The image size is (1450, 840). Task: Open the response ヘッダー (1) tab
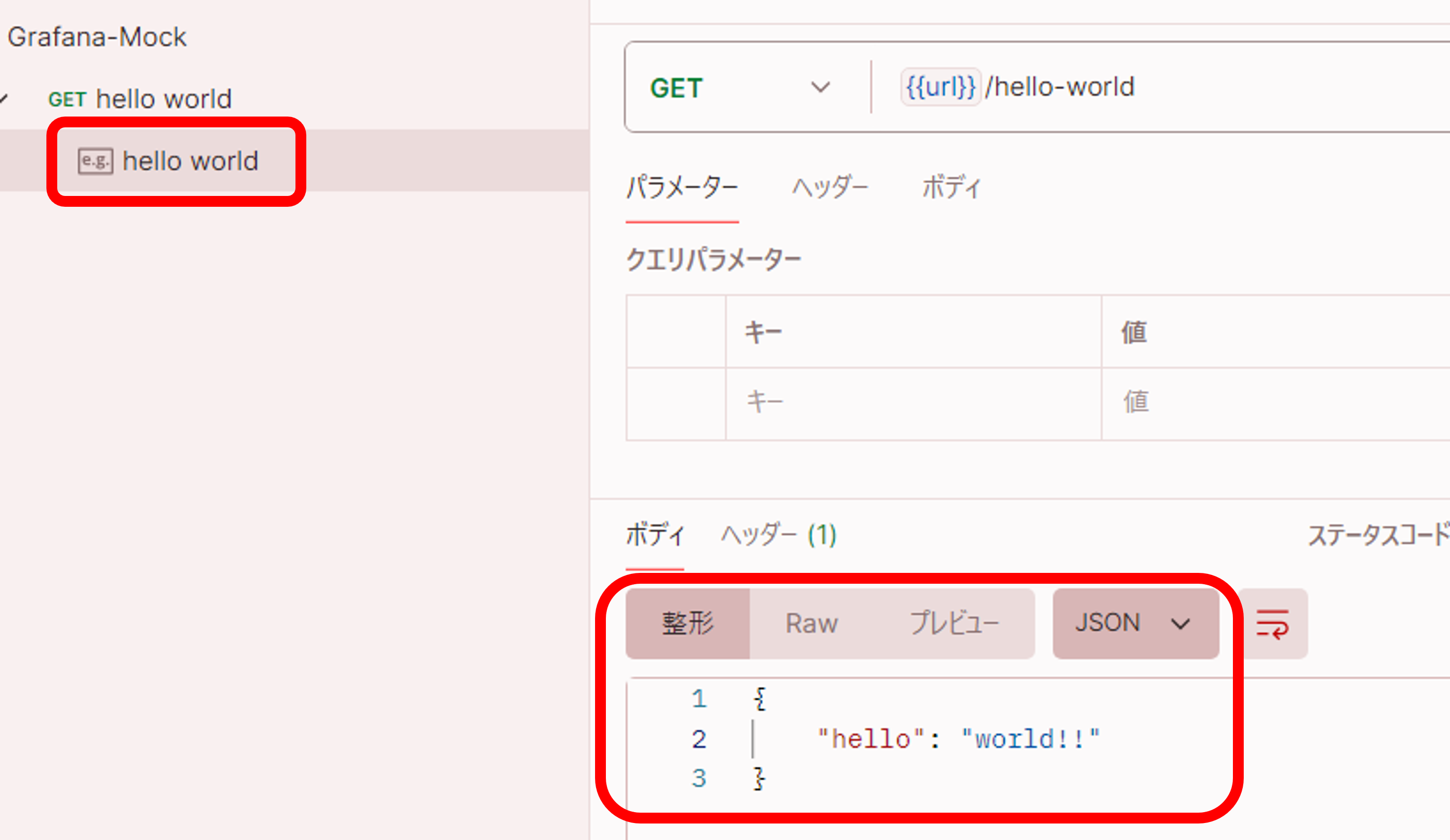coord(779,535)
